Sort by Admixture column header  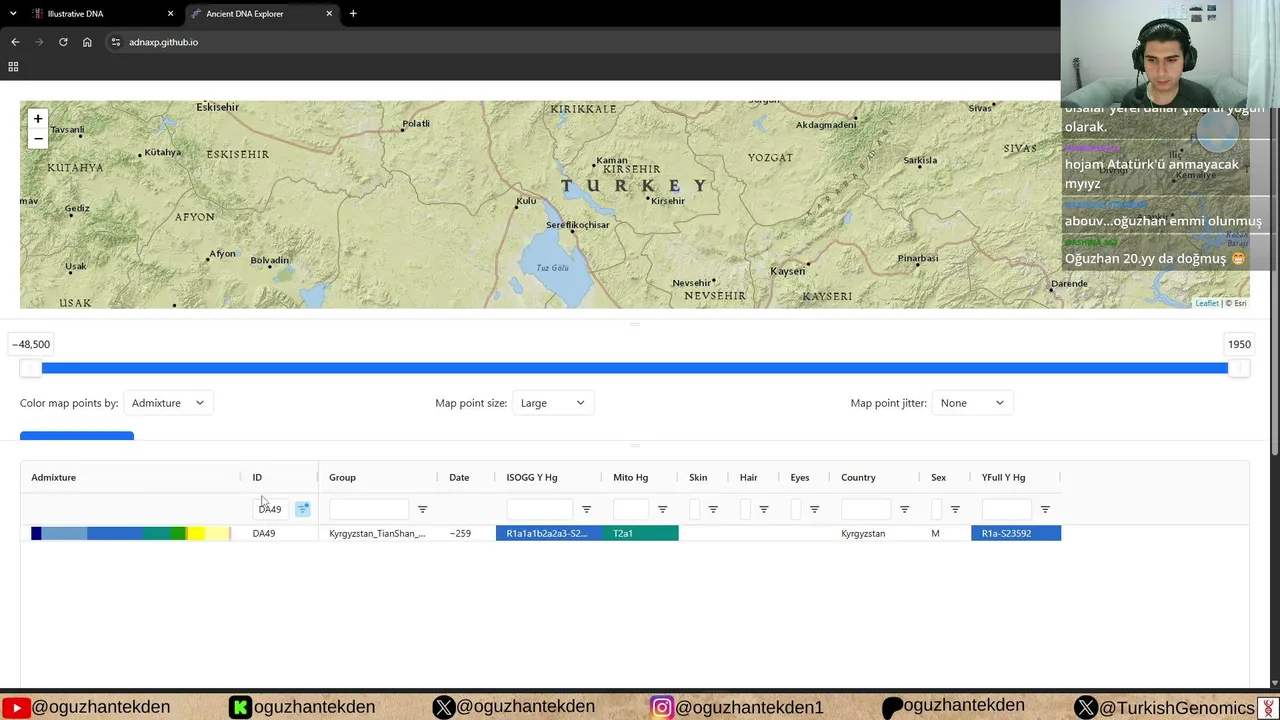tap(54, 477)
